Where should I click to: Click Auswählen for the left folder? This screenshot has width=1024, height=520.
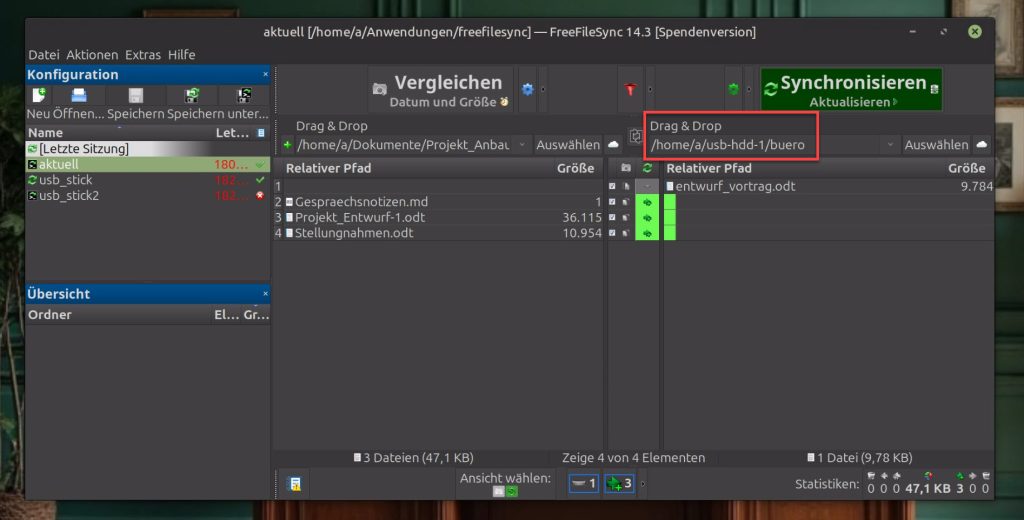pos(568,144)
